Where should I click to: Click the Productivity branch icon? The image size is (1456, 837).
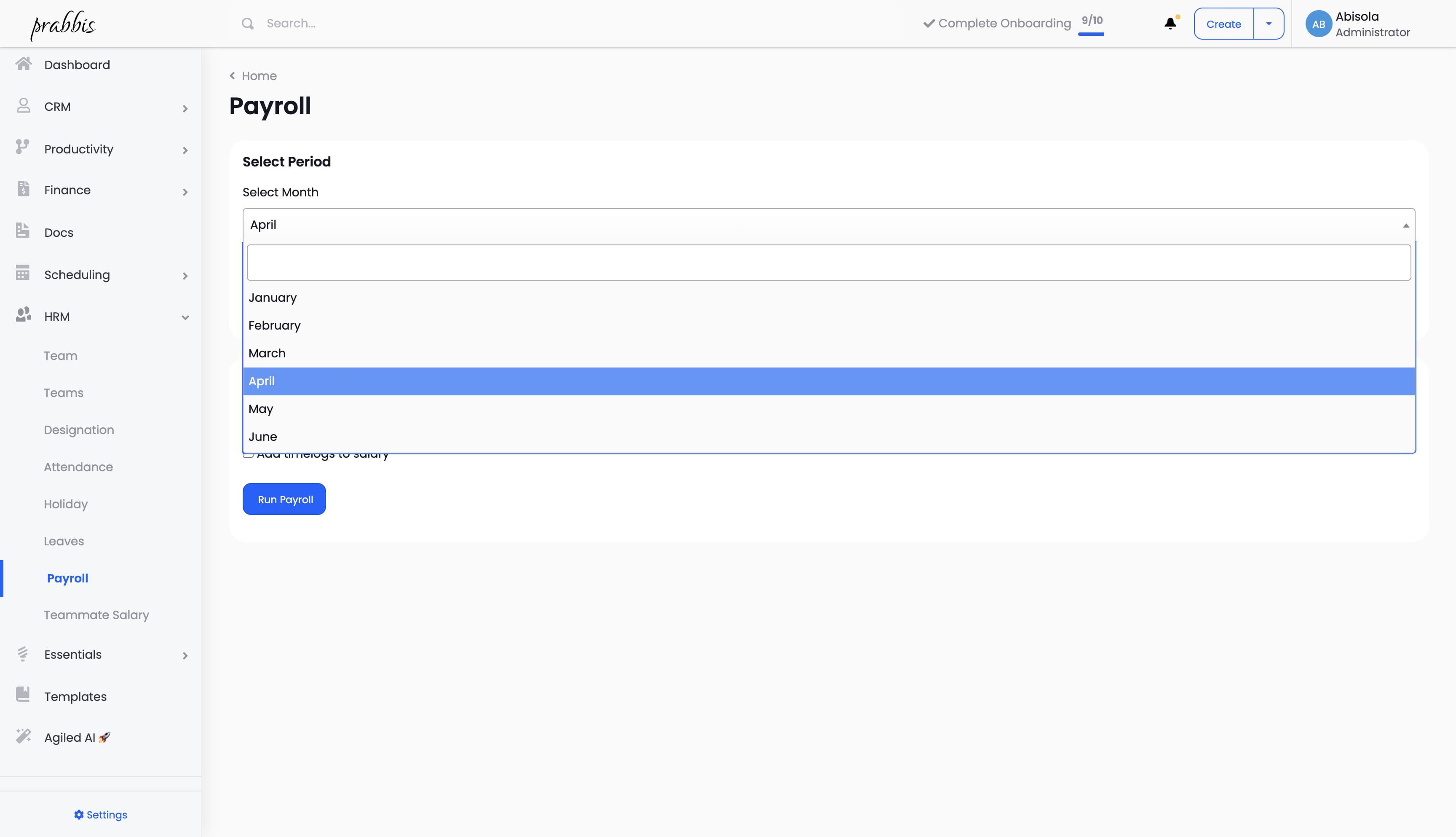[x=22, y=147]
